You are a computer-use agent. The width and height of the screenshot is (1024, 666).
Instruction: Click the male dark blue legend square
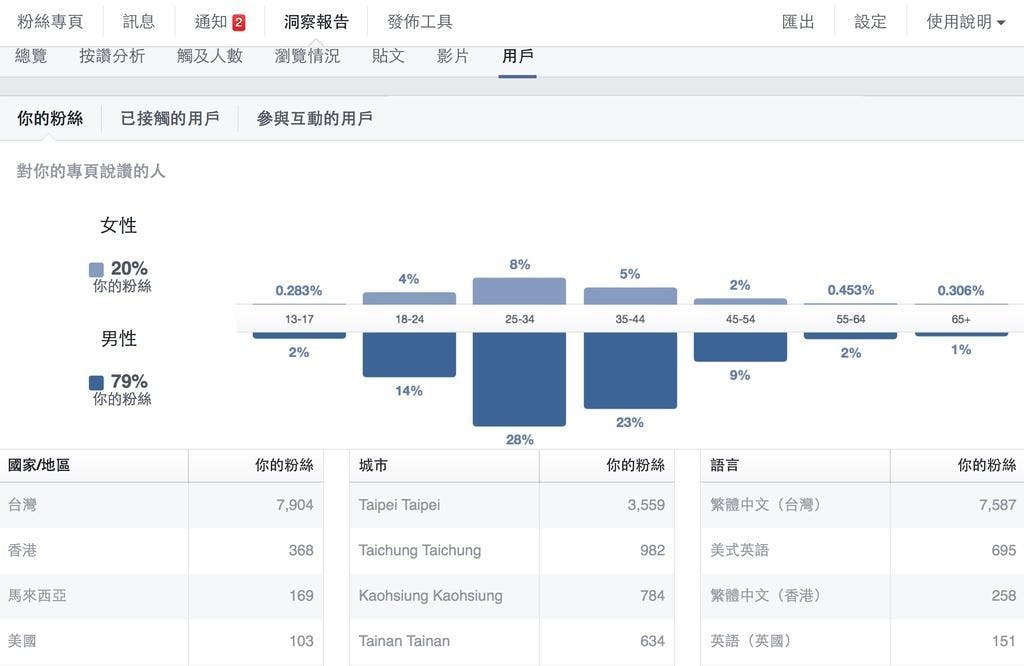(96, 382)
